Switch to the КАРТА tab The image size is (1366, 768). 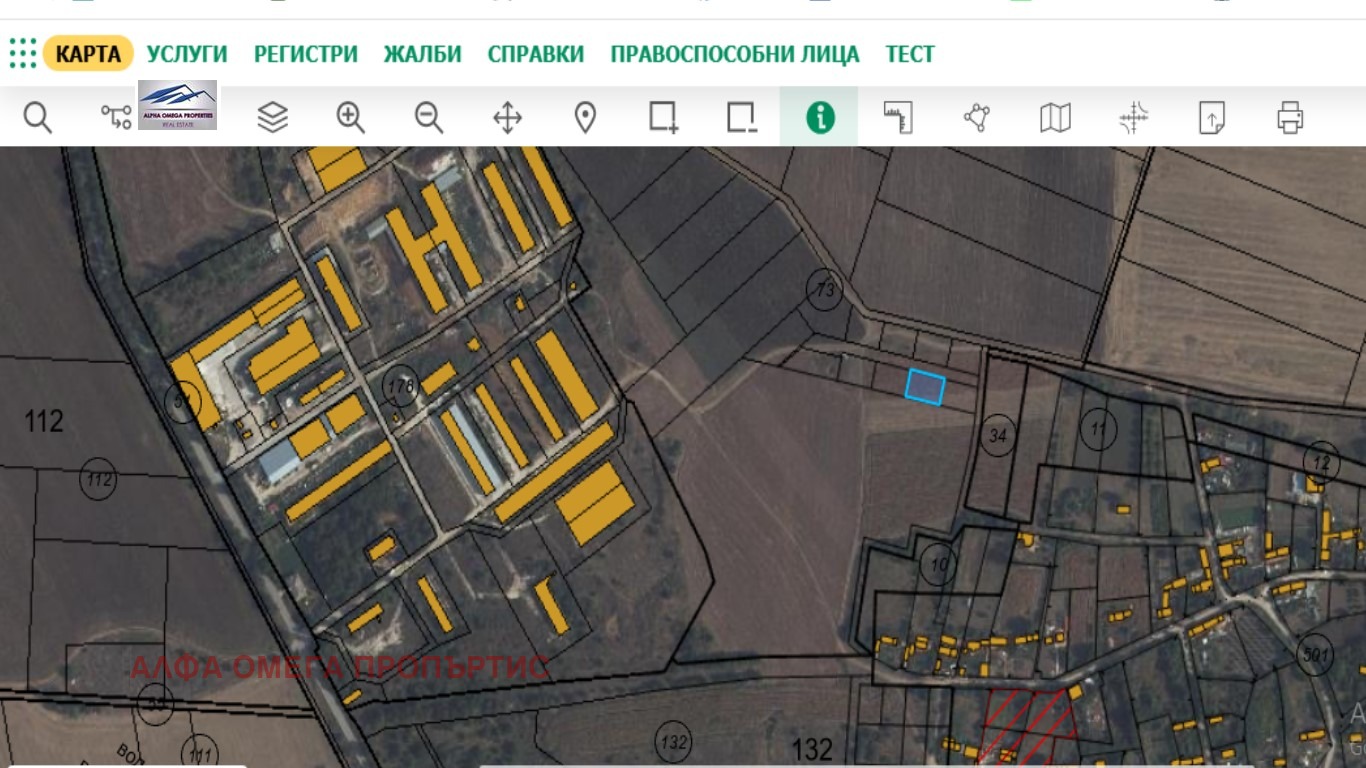click(x=88, y=54)
